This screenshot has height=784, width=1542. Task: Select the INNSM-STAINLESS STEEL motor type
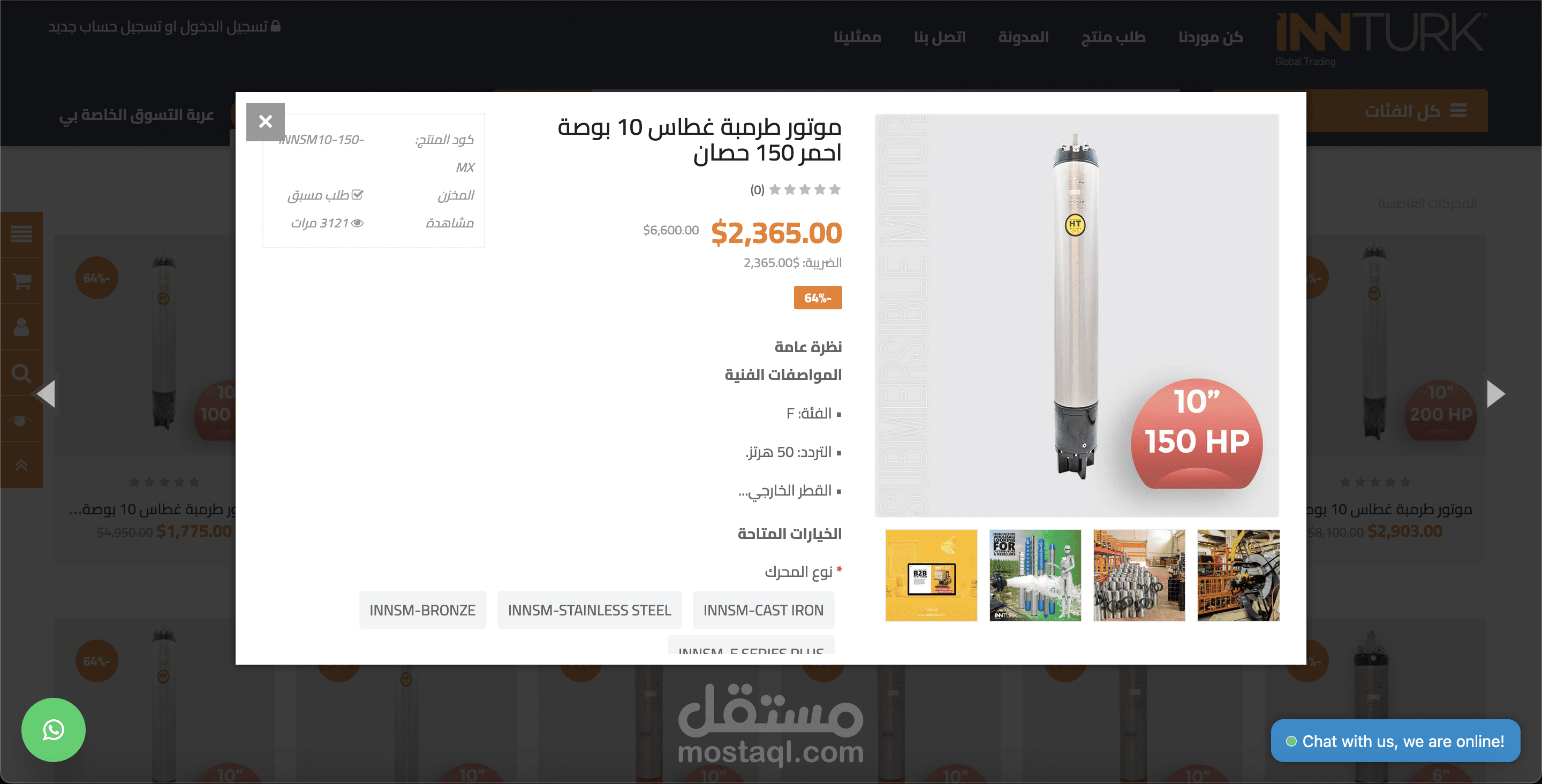(589, 610)
